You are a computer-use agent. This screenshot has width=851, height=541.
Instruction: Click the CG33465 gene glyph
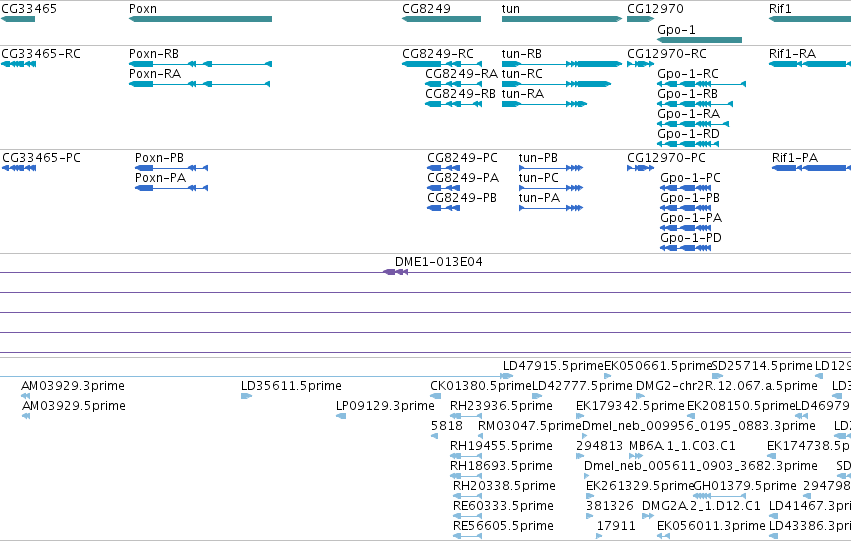17,19
